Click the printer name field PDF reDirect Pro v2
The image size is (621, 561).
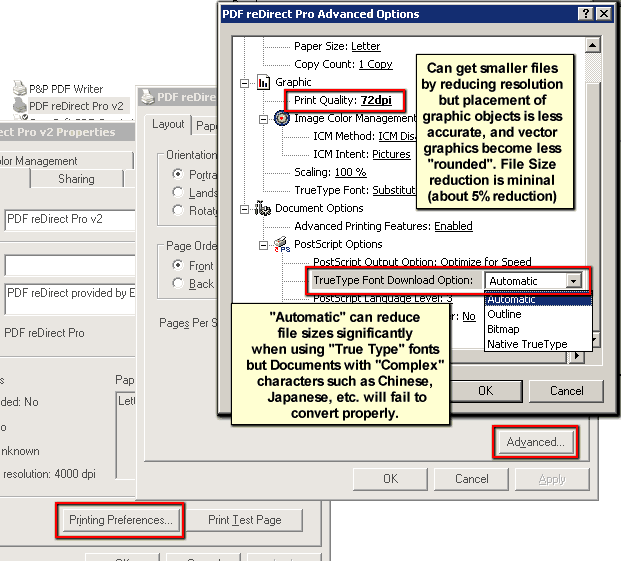pos(70,219)
